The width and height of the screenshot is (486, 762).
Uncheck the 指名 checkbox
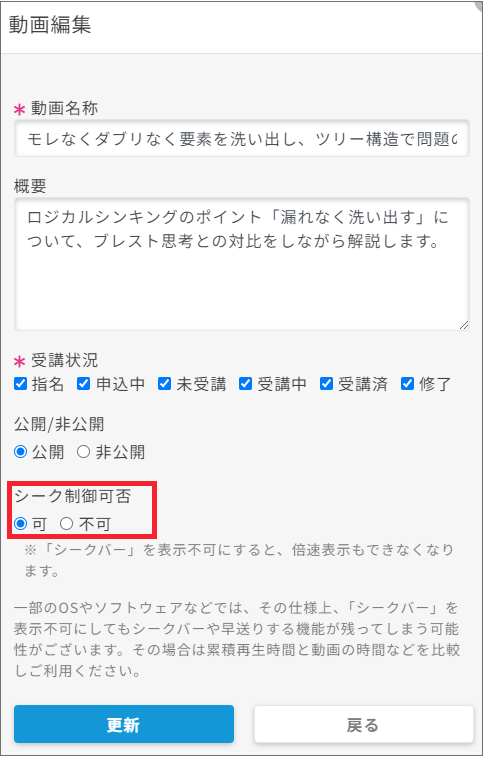click(x=20, y=384)
